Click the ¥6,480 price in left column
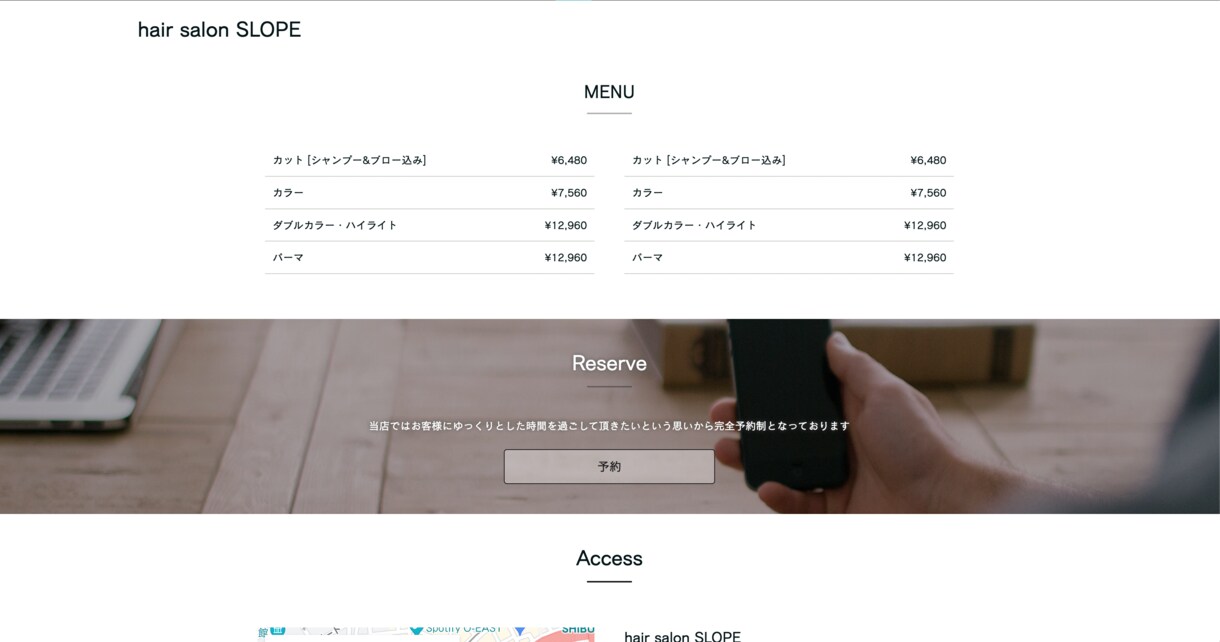Screen dimensions: 1220x642 [569, 160]
